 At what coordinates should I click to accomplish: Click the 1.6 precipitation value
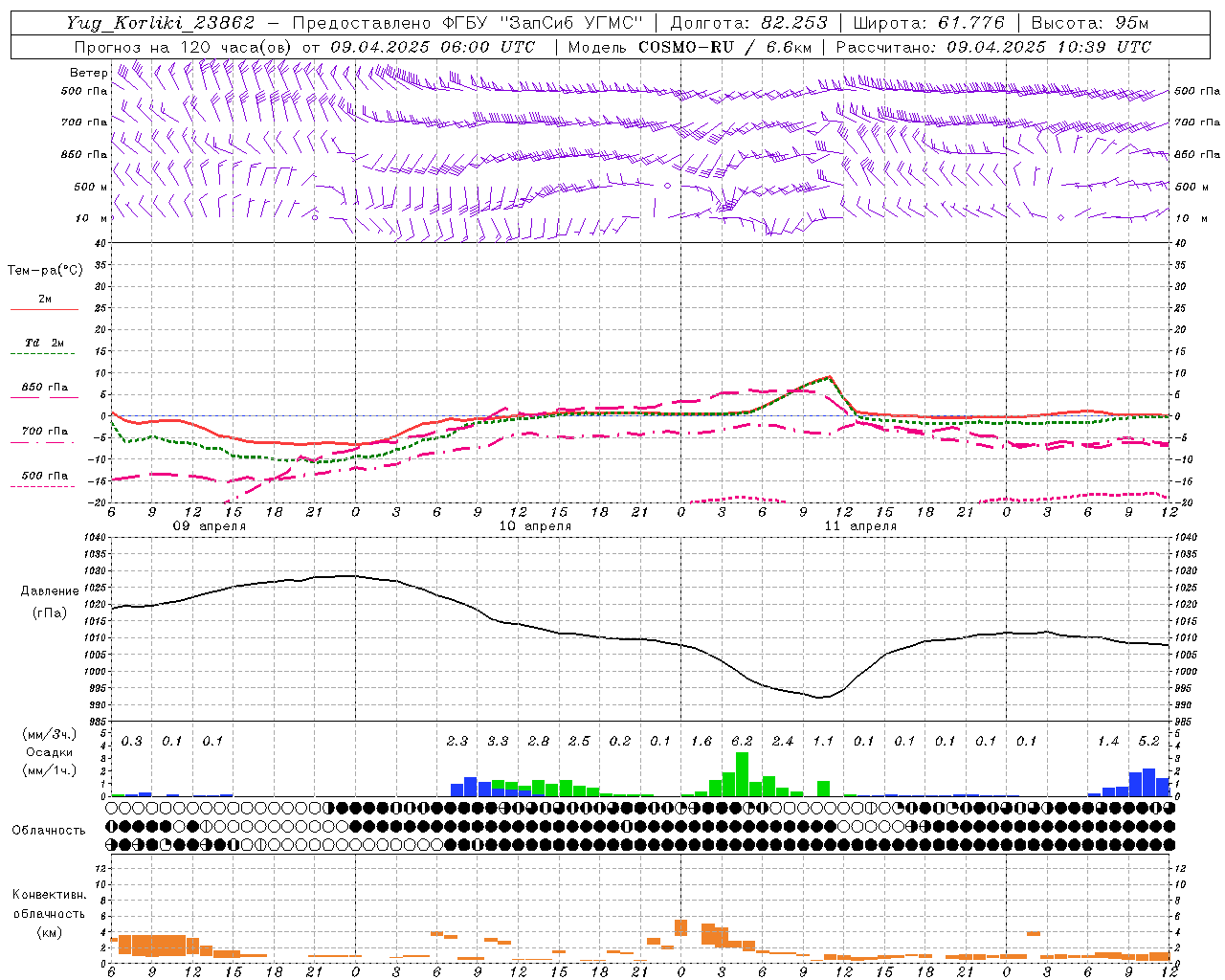click(x=702, y=741)
